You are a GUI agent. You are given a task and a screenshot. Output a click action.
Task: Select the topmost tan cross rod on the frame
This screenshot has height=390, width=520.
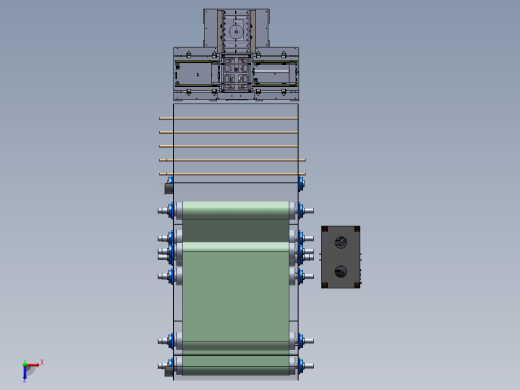coord(228,118)
